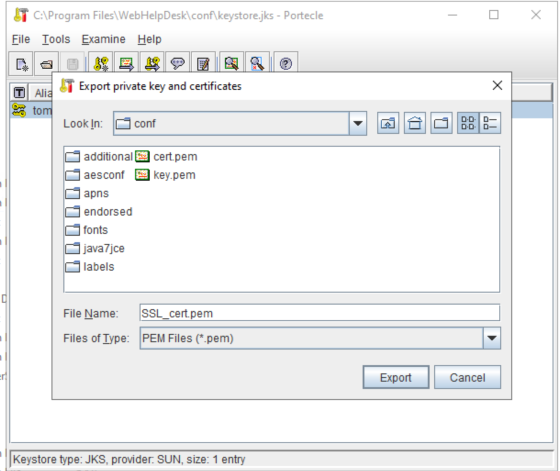Switch file chooser to Details view
The height and width of the screenshot is (471, 560).
(x=490, y=123)
